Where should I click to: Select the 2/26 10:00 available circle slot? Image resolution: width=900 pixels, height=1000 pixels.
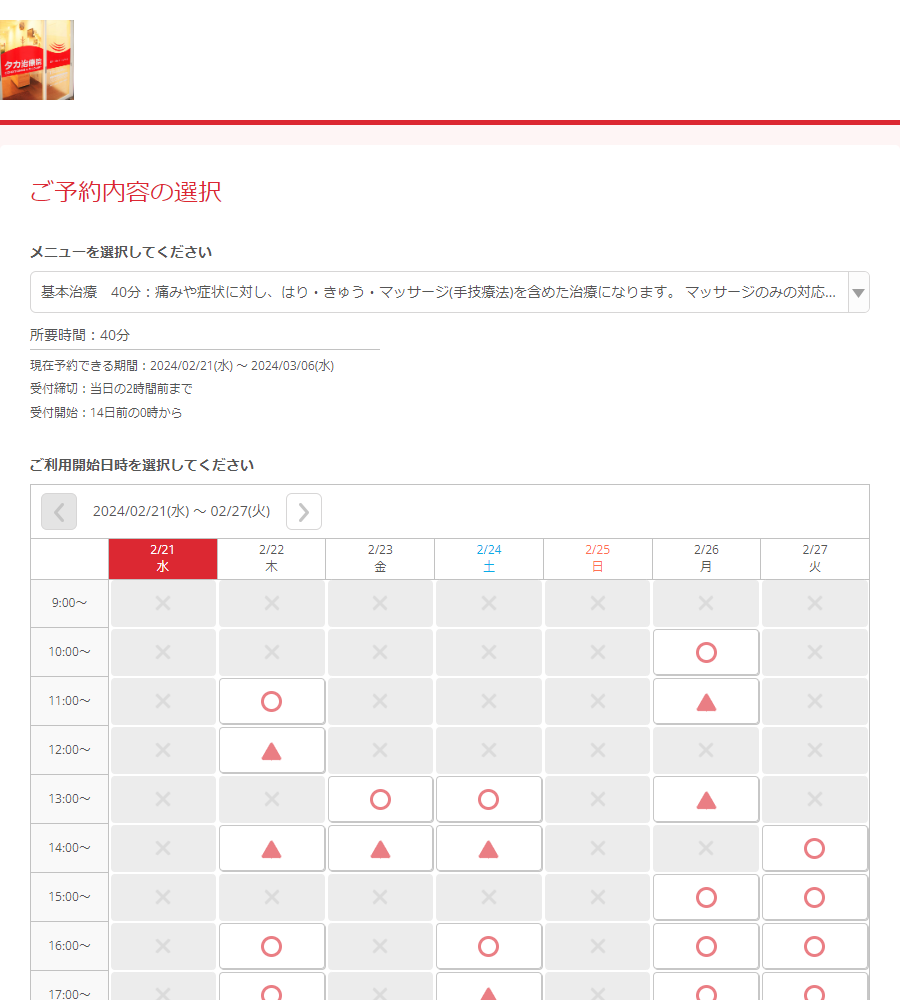tap(706, 652)
